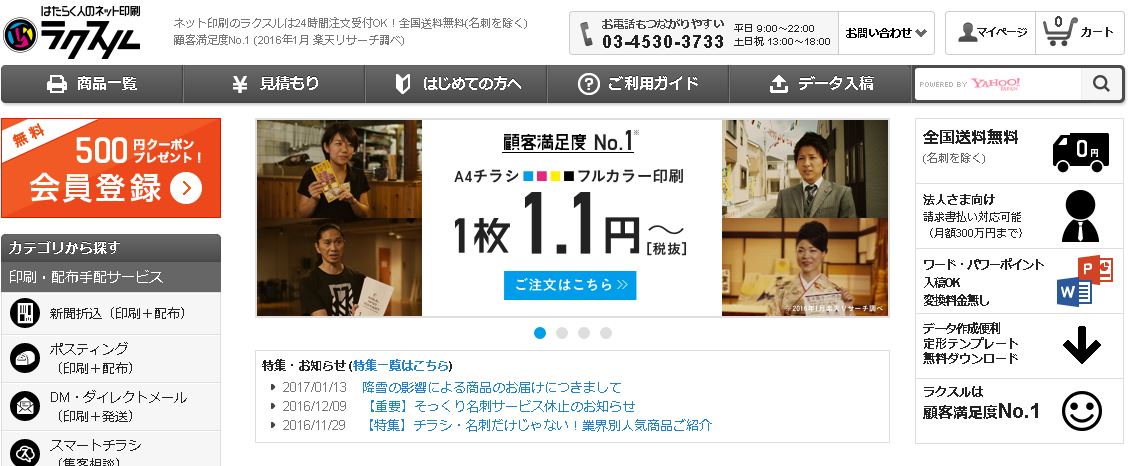Click the 新聞折込 category icon
The width and height of the screenshot is (1128, 466).
25,313
